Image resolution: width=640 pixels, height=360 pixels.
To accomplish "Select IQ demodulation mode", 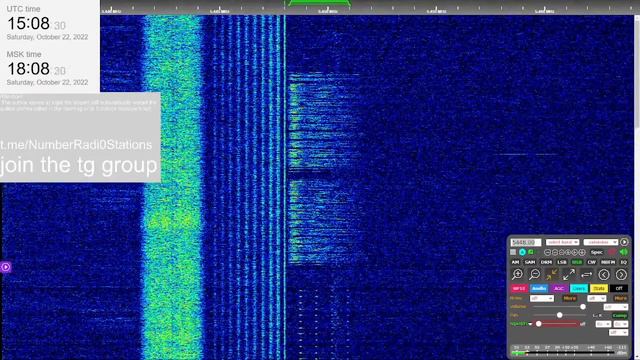I will (x=624, y=262).
